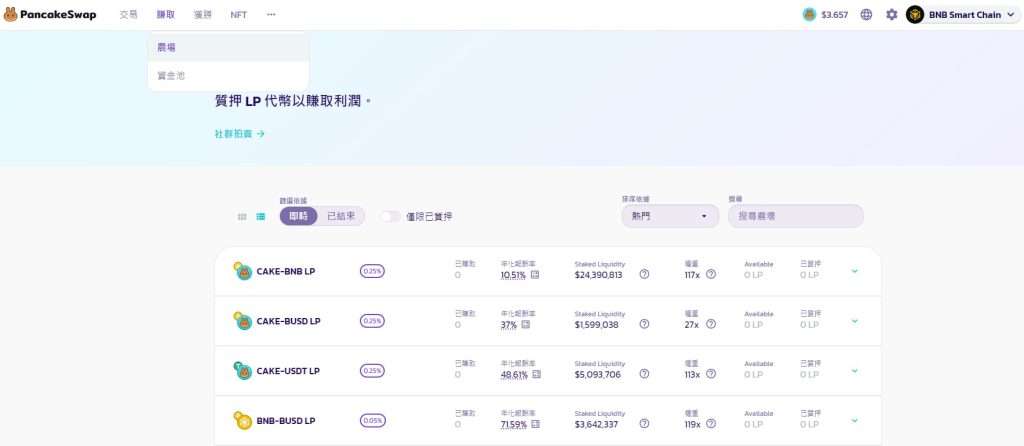
Task: Expand the CAKE-BNB LP row chevron
Action: [854, 271]
